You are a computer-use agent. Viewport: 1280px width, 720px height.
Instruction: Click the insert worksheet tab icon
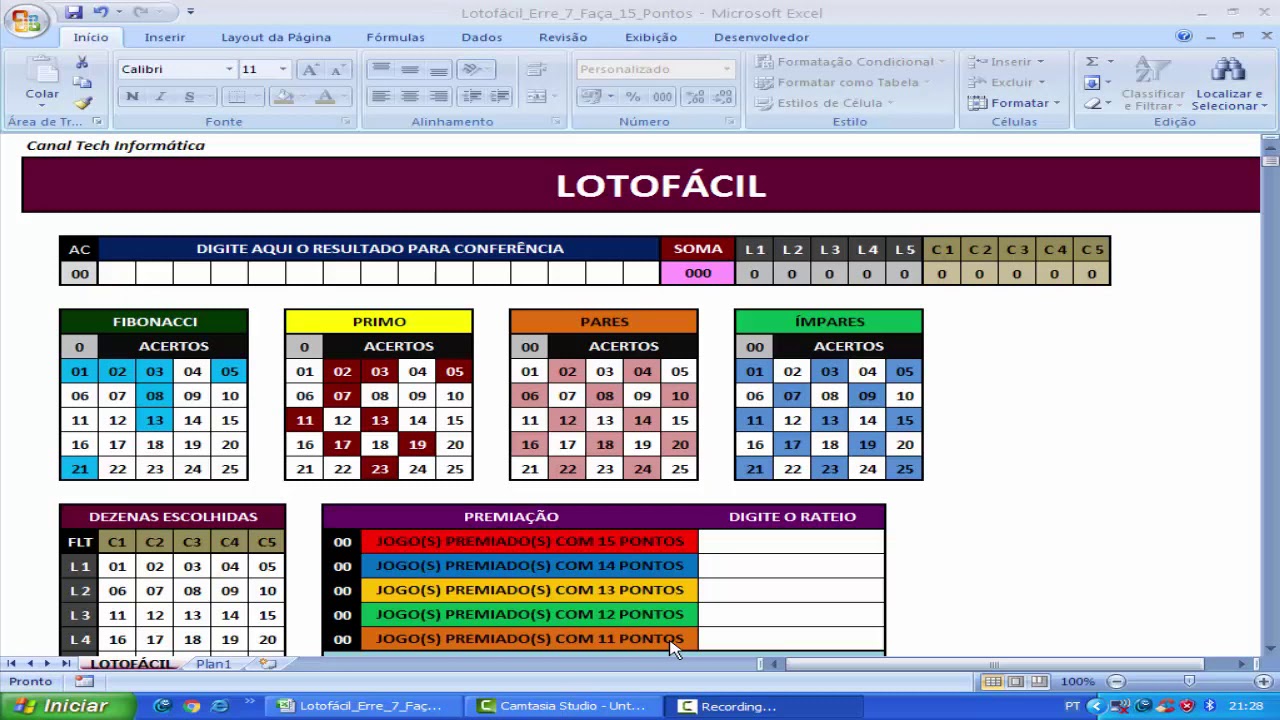pyautogui.click(x=267, y=664)
